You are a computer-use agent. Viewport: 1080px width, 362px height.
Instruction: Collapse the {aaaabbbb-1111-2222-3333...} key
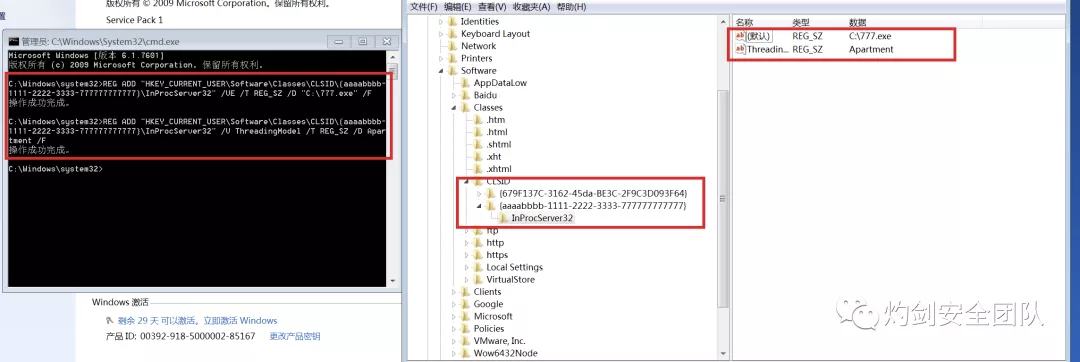(x=479, y=206)
